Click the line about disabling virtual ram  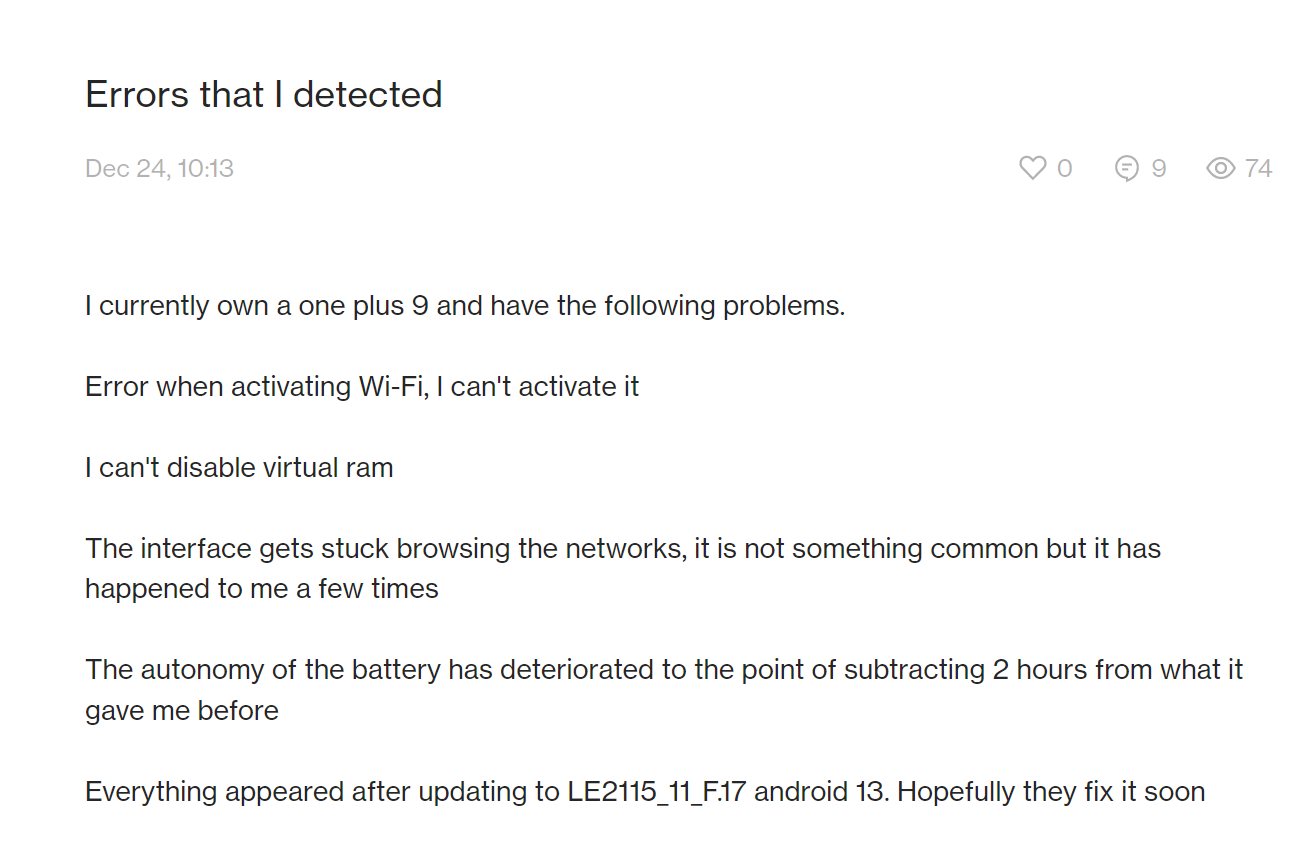(x=239, y=467)
